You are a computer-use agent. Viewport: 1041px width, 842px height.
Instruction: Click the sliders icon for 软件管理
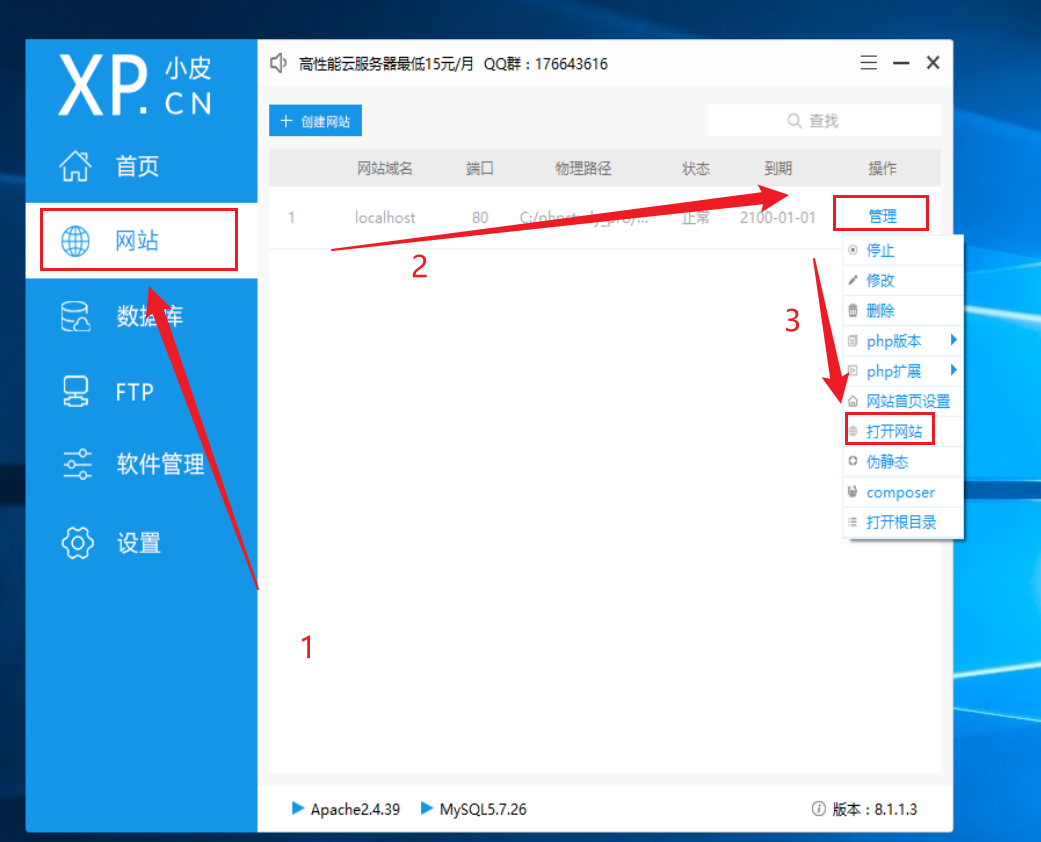(x=77, y=464)
